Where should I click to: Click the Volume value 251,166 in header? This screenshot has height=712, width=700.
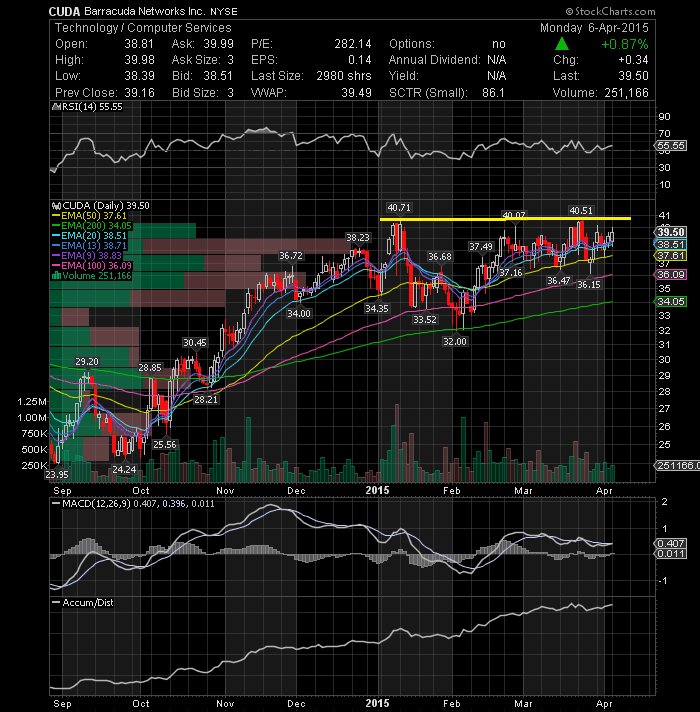pos(626,93)
